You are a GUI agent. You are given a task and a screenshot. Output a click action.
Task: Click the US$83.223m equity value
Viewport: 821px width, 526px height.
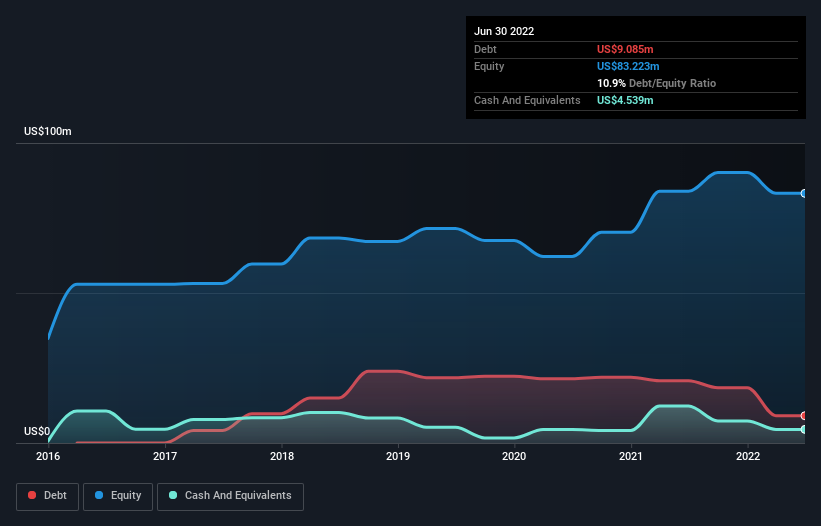(628, 66)
